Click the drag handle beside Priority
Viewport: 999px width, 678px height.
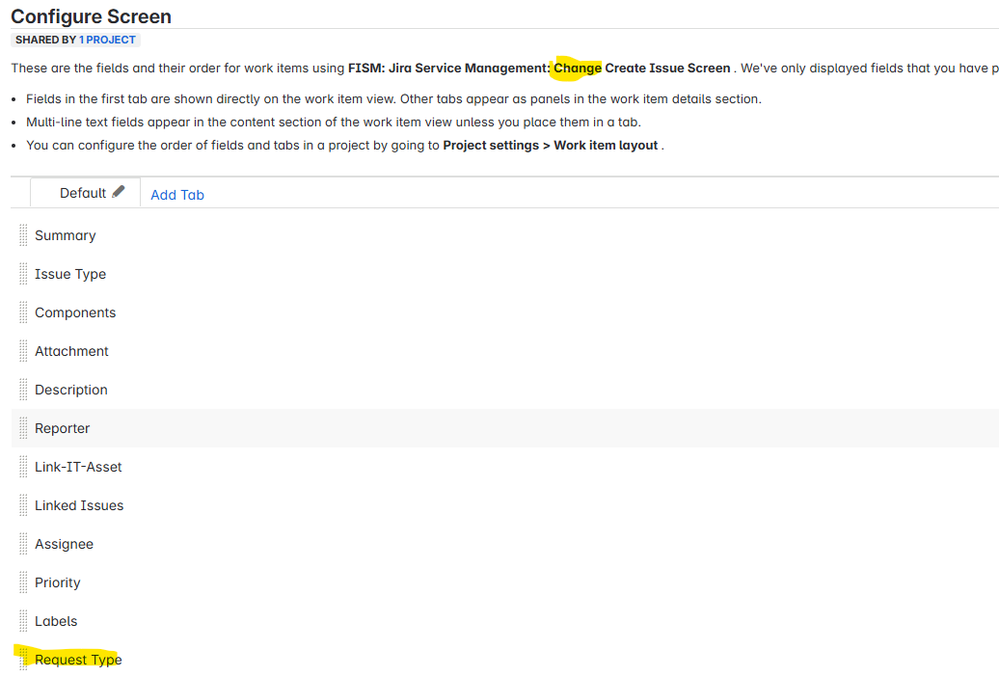23,582
